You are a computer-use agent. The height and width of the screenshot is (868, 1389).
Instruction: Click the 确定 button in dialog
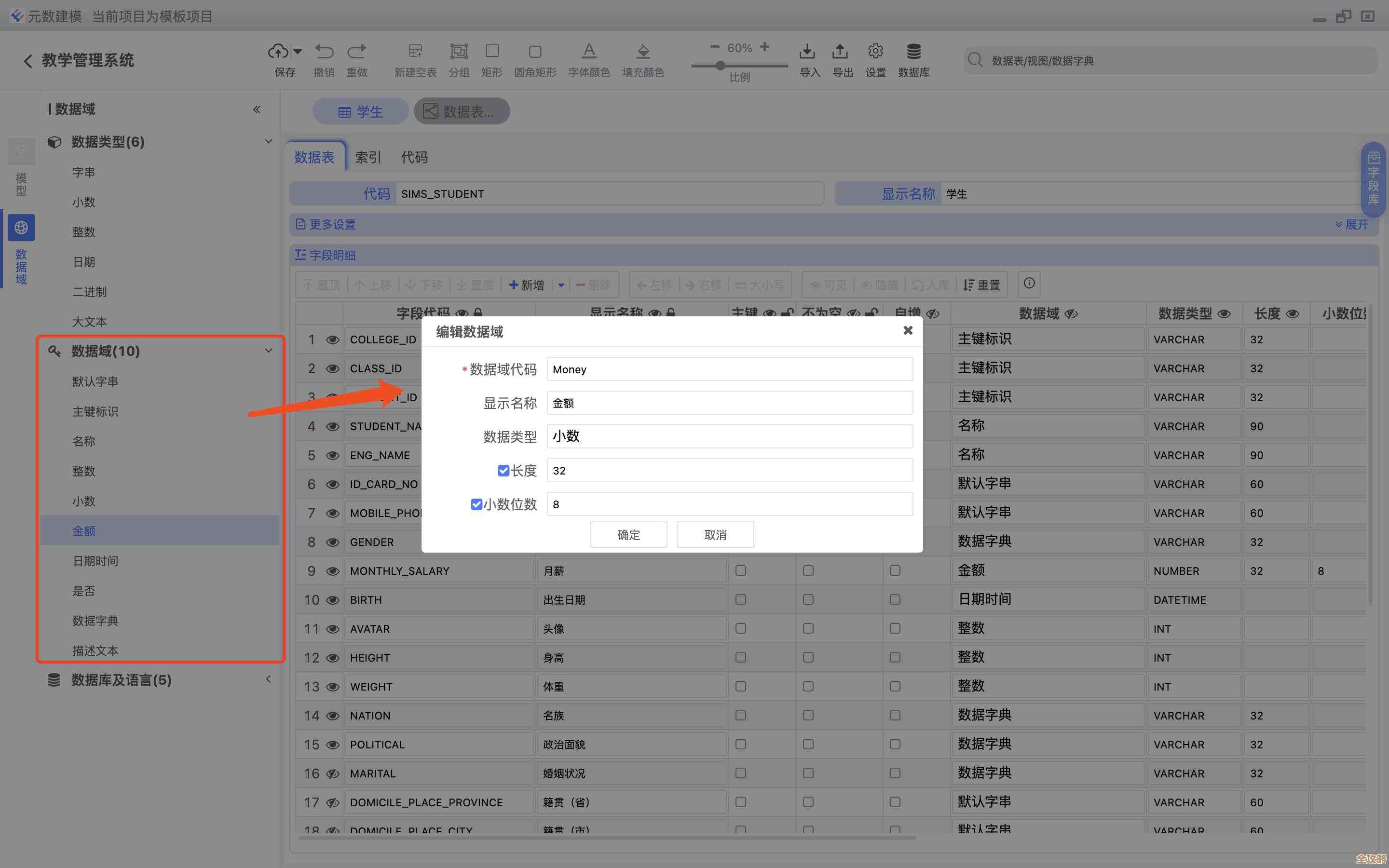click(x=628, y=534)
